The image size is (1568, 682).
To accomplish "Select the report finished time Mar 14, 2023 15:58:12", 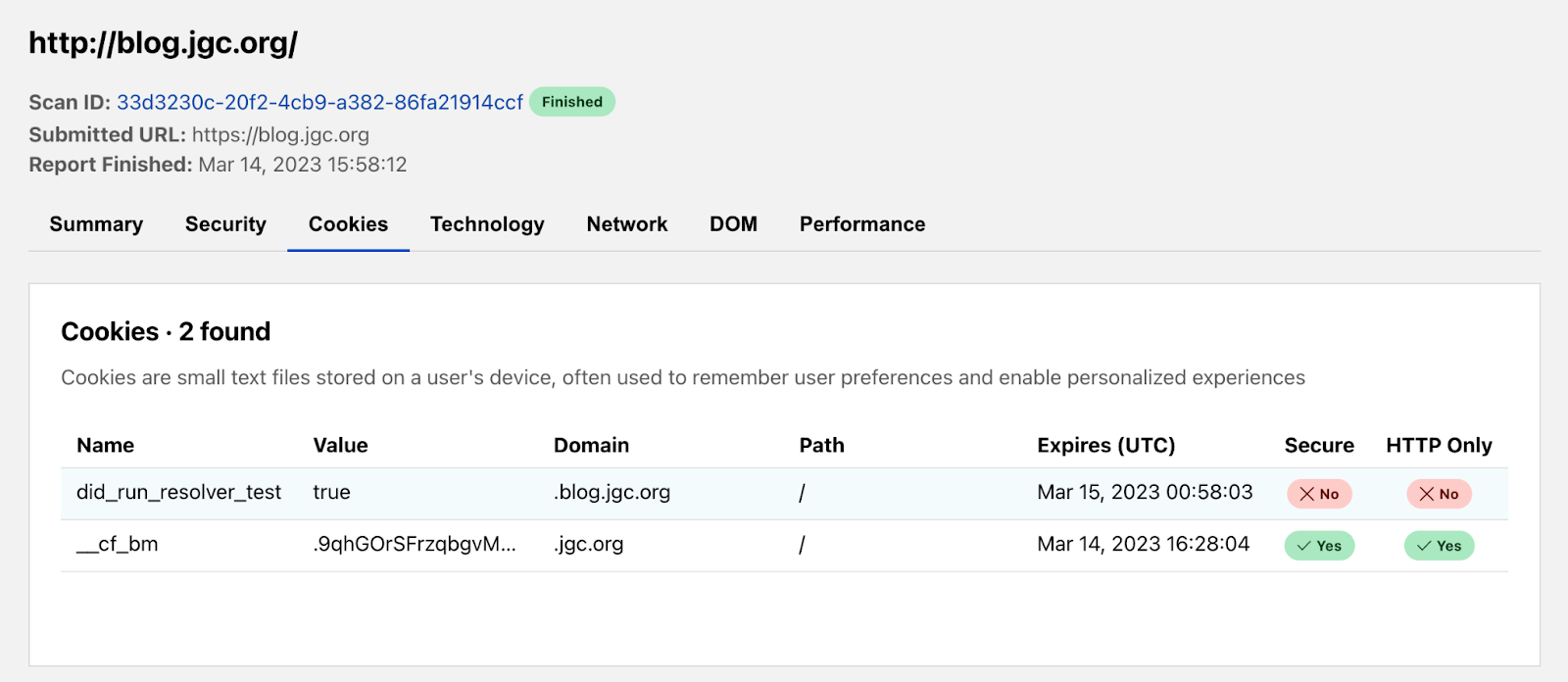I will point(303,165).
